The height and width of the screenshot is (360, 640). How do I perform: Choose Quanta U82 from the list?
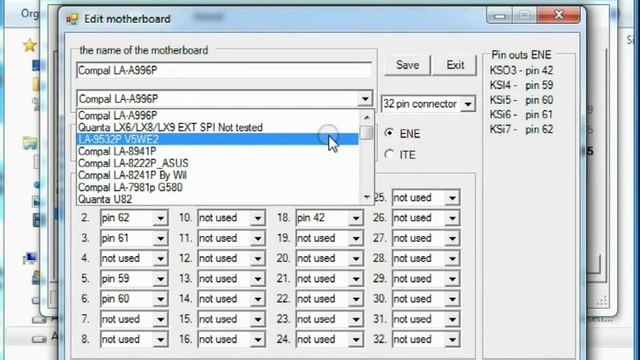point(218,199)
